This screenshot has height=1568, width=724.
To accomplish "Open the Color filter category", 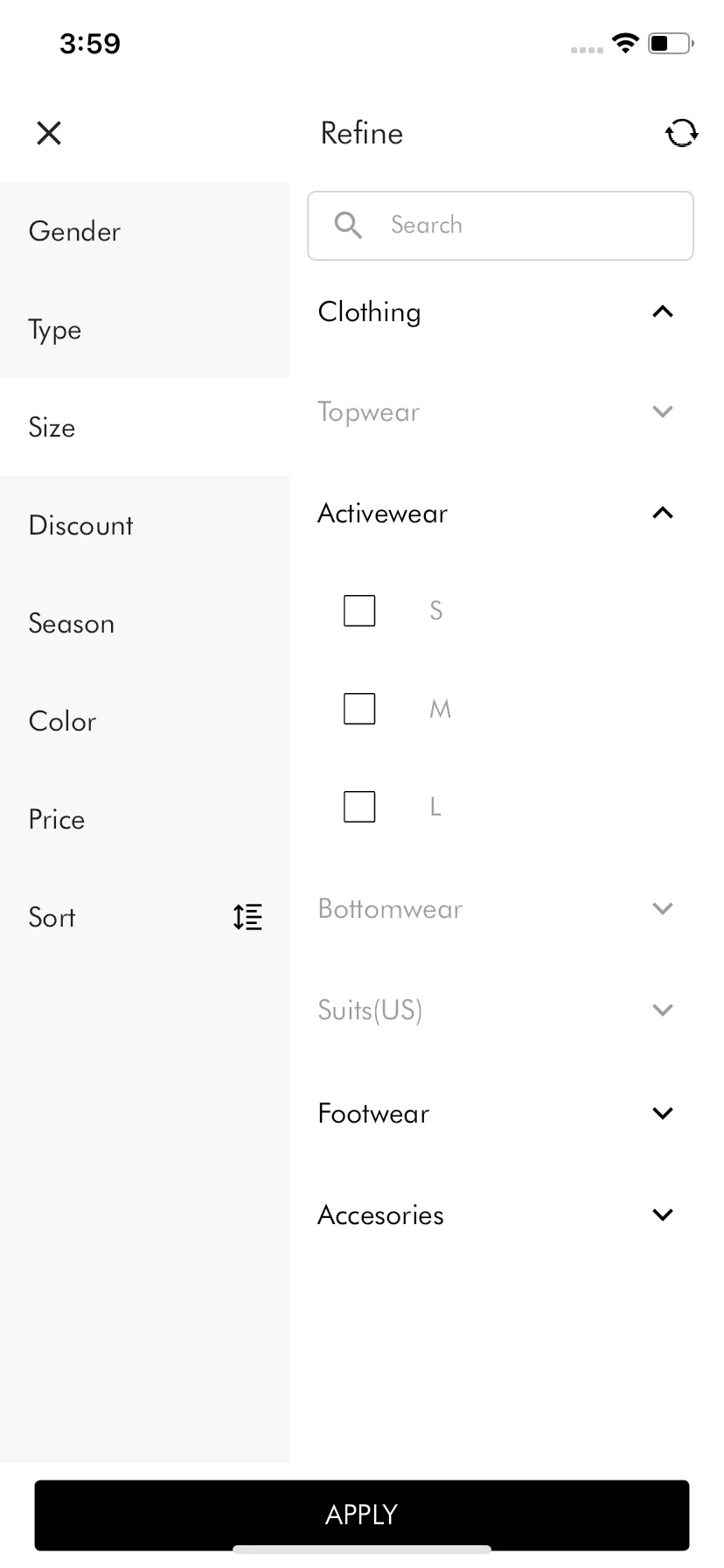I will [145, 721].
